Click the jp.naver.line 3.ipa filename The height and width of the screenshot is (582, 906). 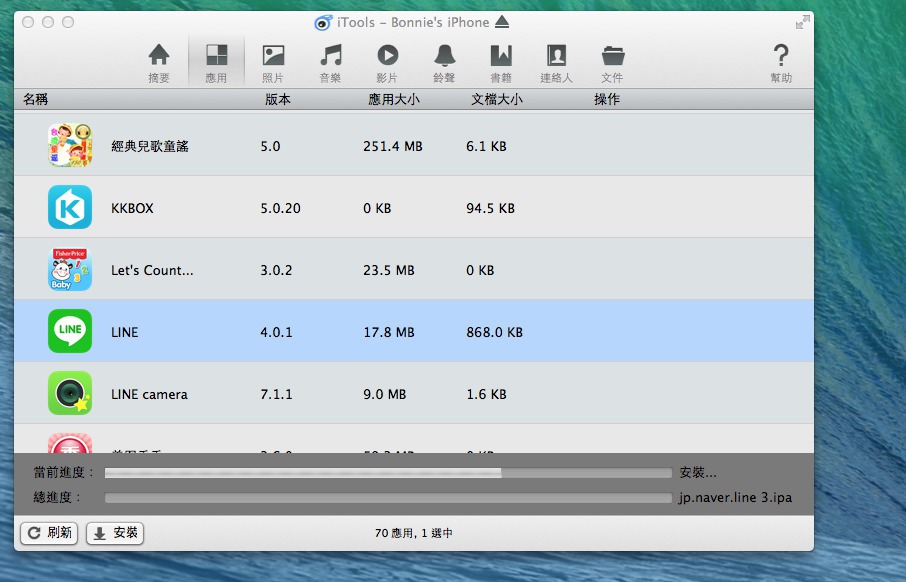click(735, 498)
